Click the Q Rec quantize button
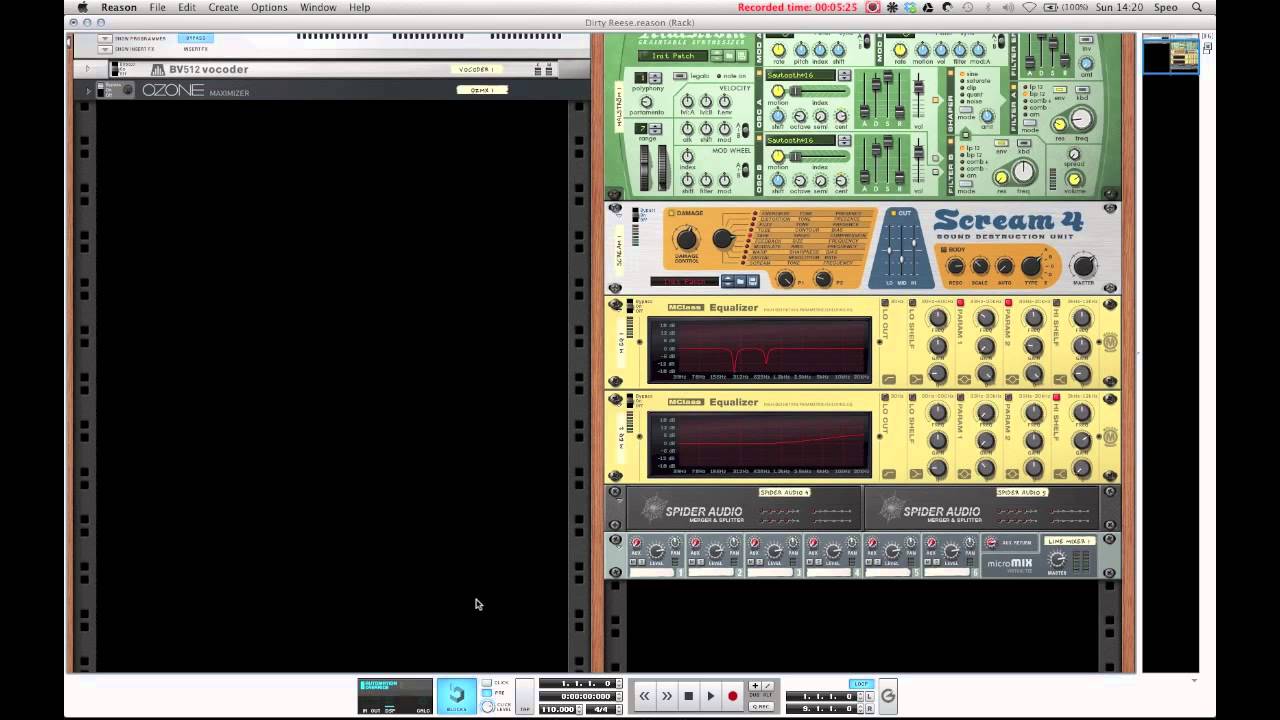This screenshot has width=1280, height=720. click(x=761, y=707)
